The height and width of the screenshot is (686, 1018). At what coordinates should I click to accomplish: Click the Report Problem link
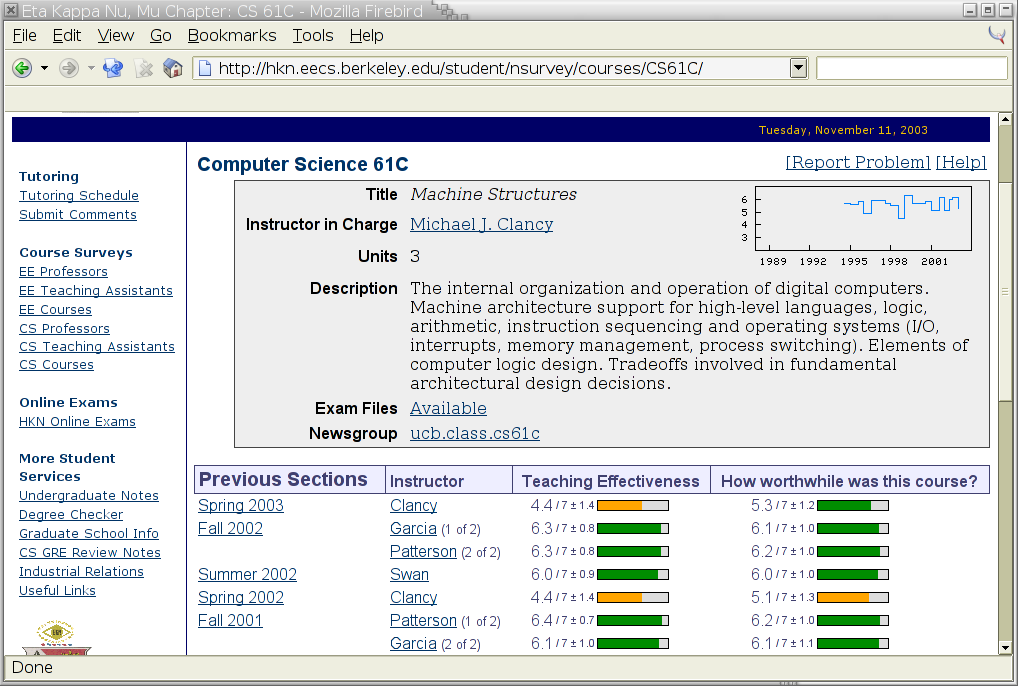(x=857, y=162)
